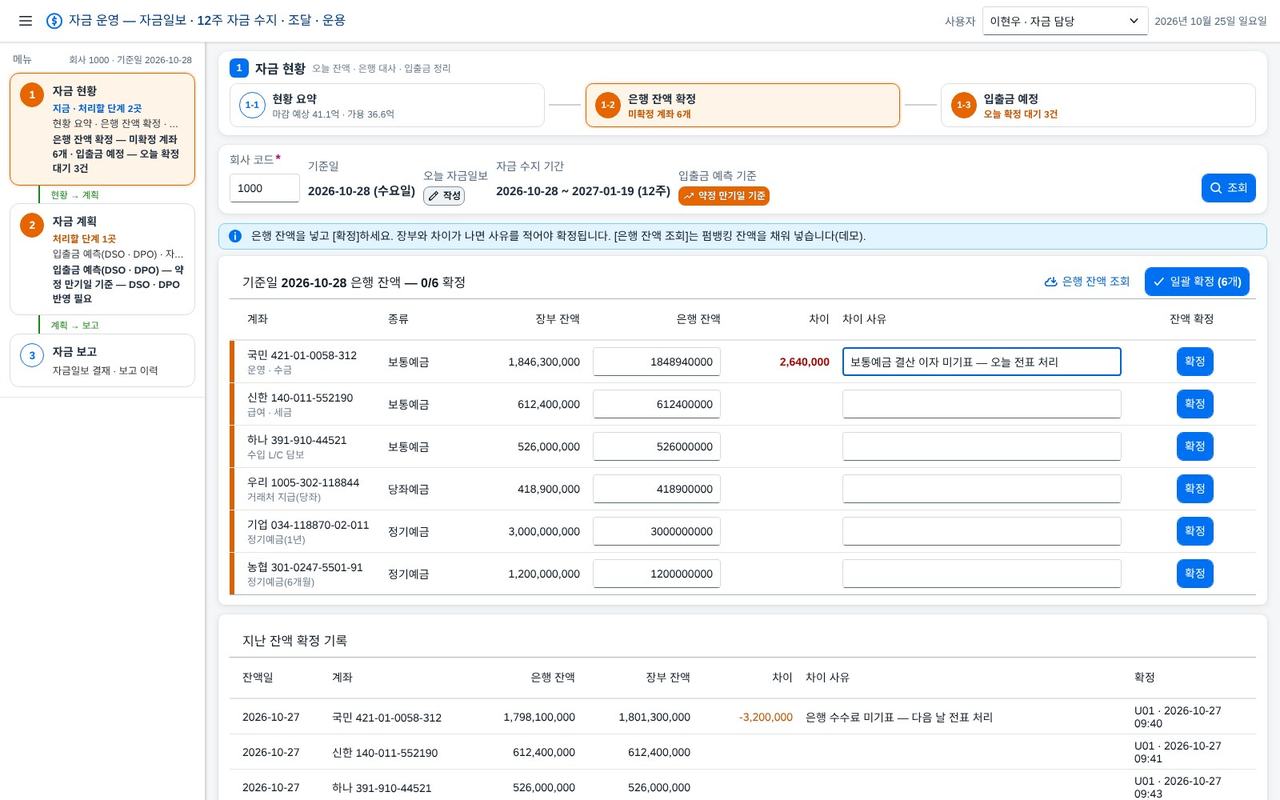Click the 조회 search button

click(x=1228, y=188)
